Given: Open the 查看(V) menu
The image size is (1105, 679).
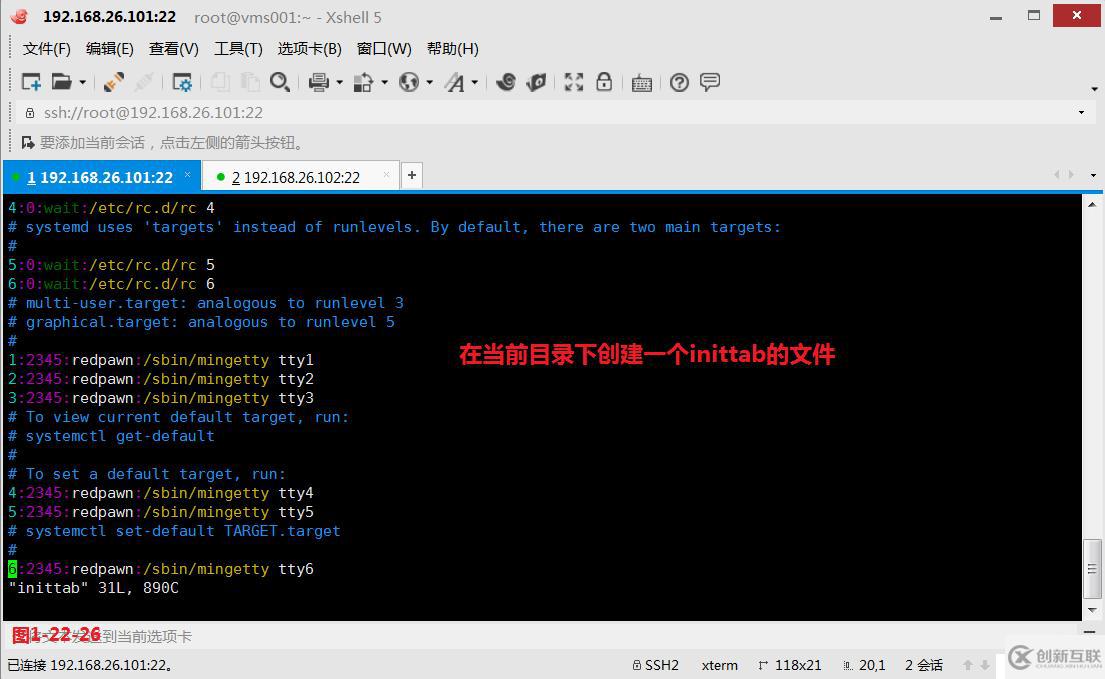Looking at the screenshot, I should pos(173,49).
